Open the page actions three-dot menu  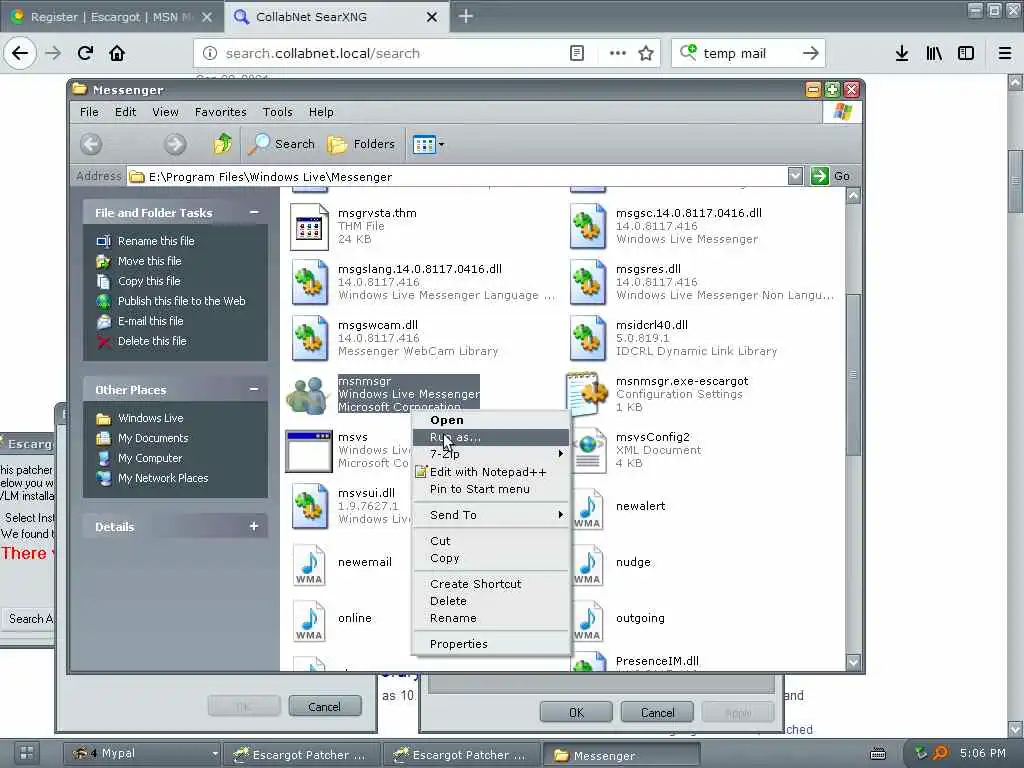617,53
